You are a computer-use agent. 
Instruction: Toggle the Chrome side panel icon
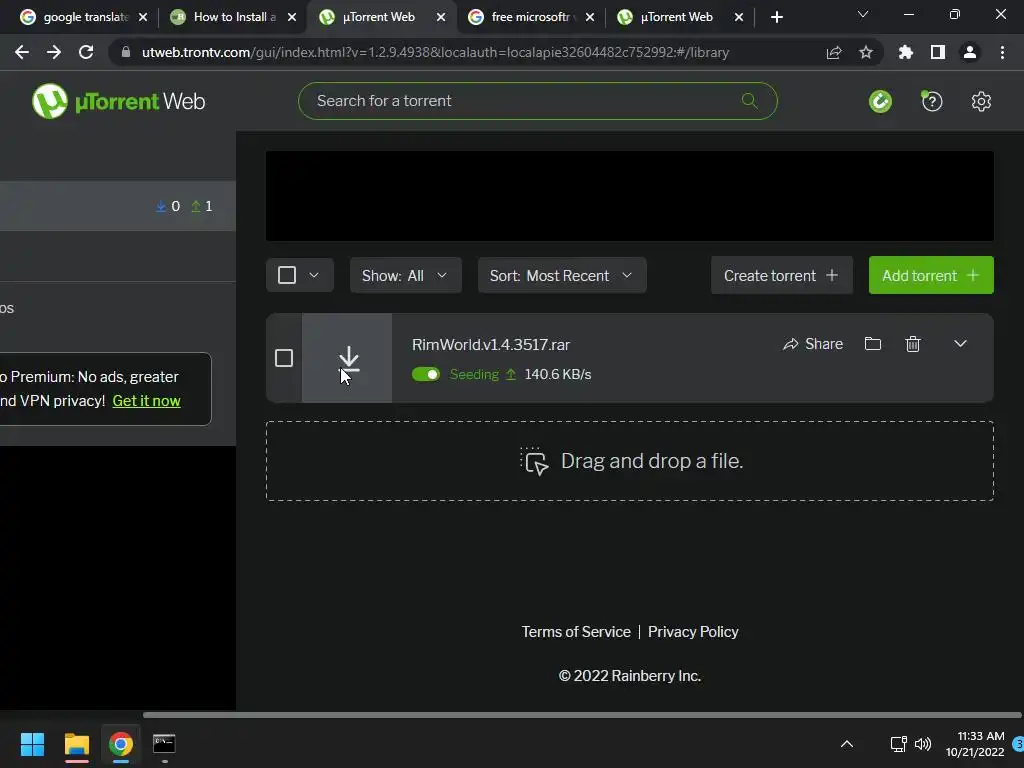pos(938,52)
